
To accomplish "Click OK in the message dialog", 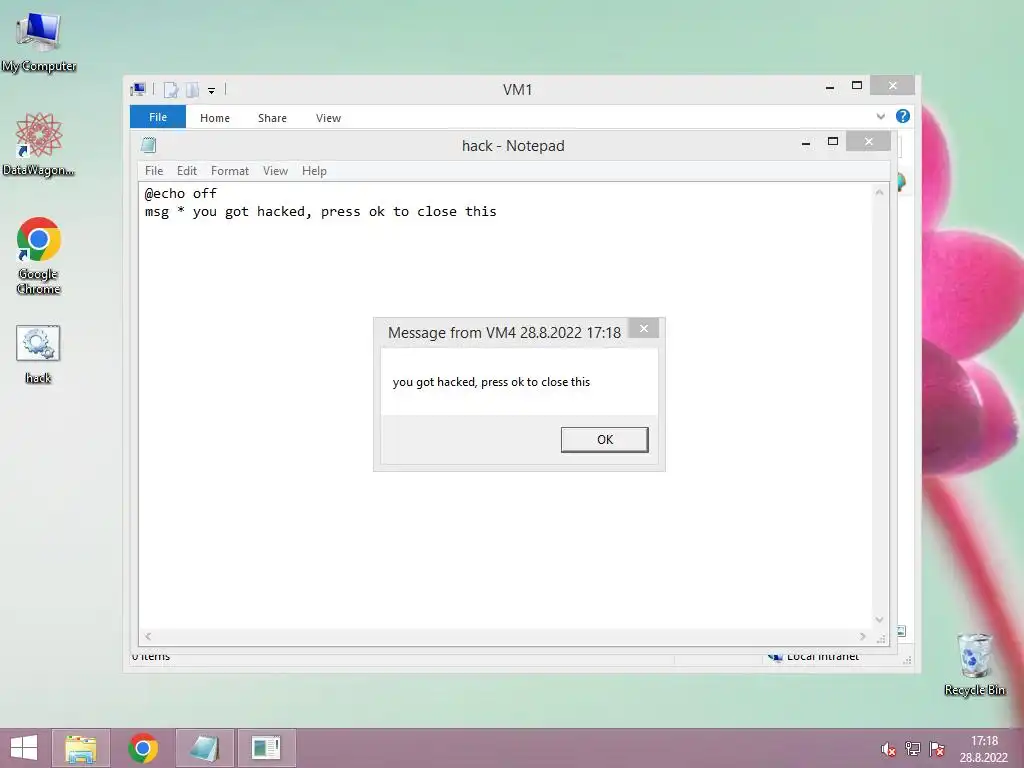I will [605, 440].
